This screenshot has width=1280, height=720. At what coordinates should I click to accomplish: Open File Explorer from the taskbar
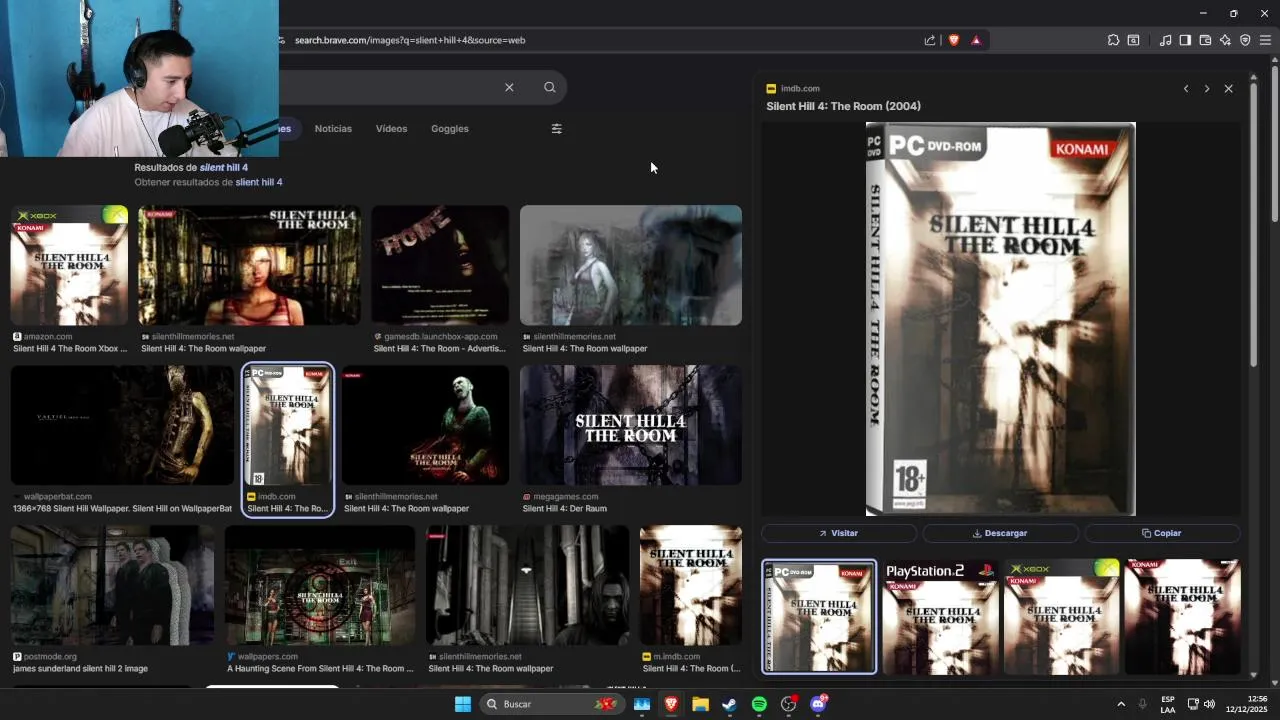tap(701, 704)
